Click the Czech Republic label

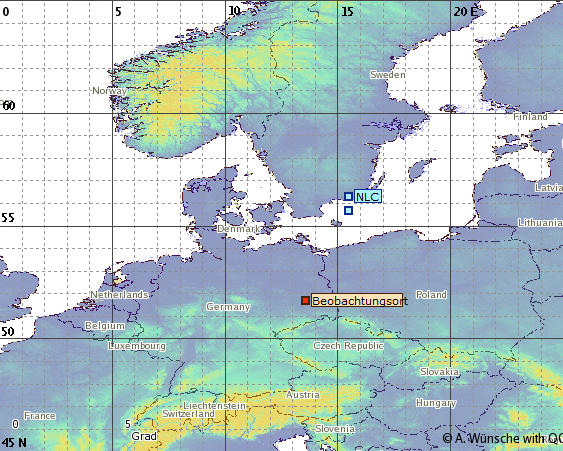coord(348,346)
